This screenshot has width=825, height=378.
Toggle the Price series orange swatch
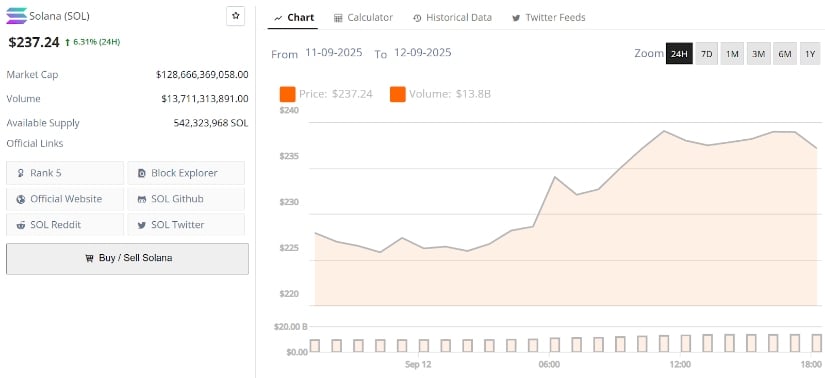pyautogui.click(x=288, y=94)
